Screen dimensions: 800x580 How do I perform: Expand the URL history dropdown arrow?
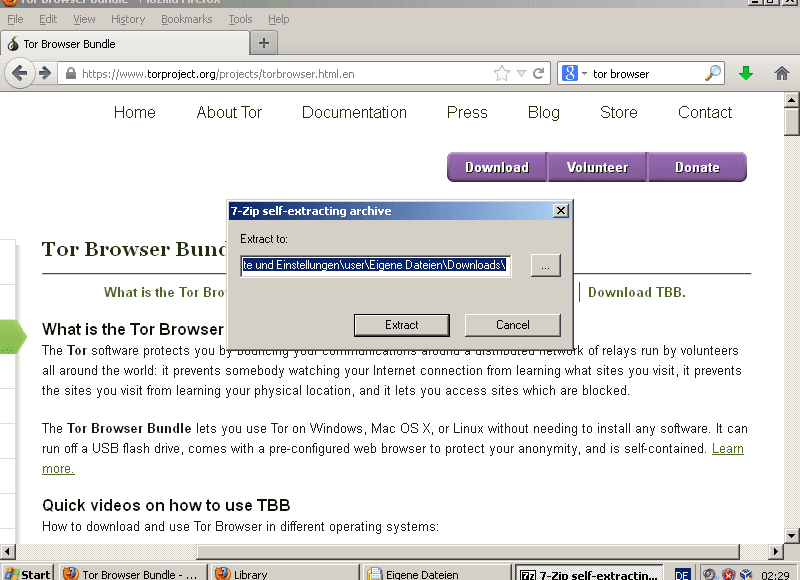coord(521,73)
